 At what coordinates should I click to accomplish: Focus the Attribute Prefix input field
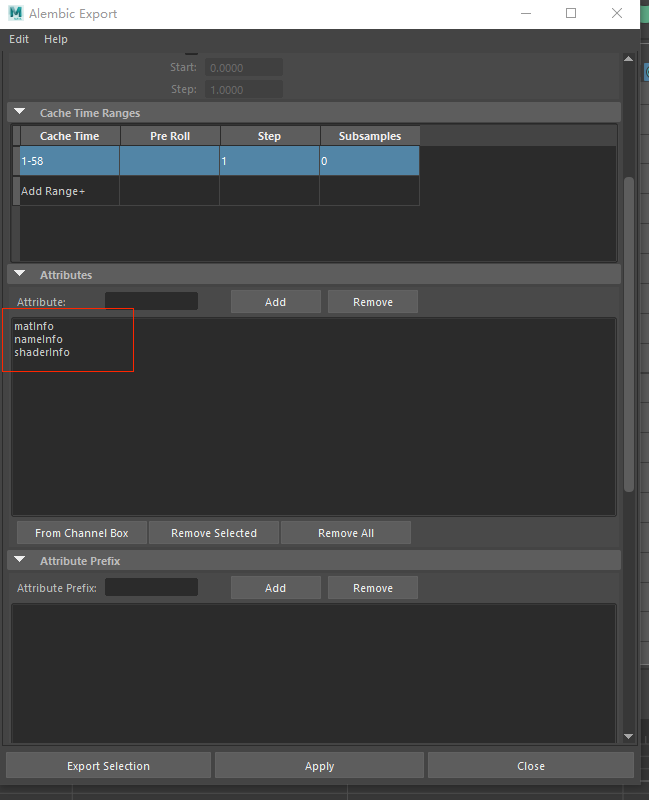coord(151,588)
